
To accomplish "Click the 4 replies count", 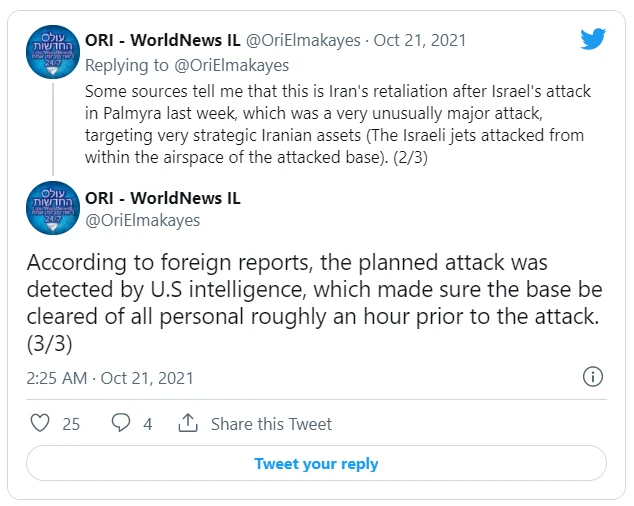I will [x=148, y=424].
